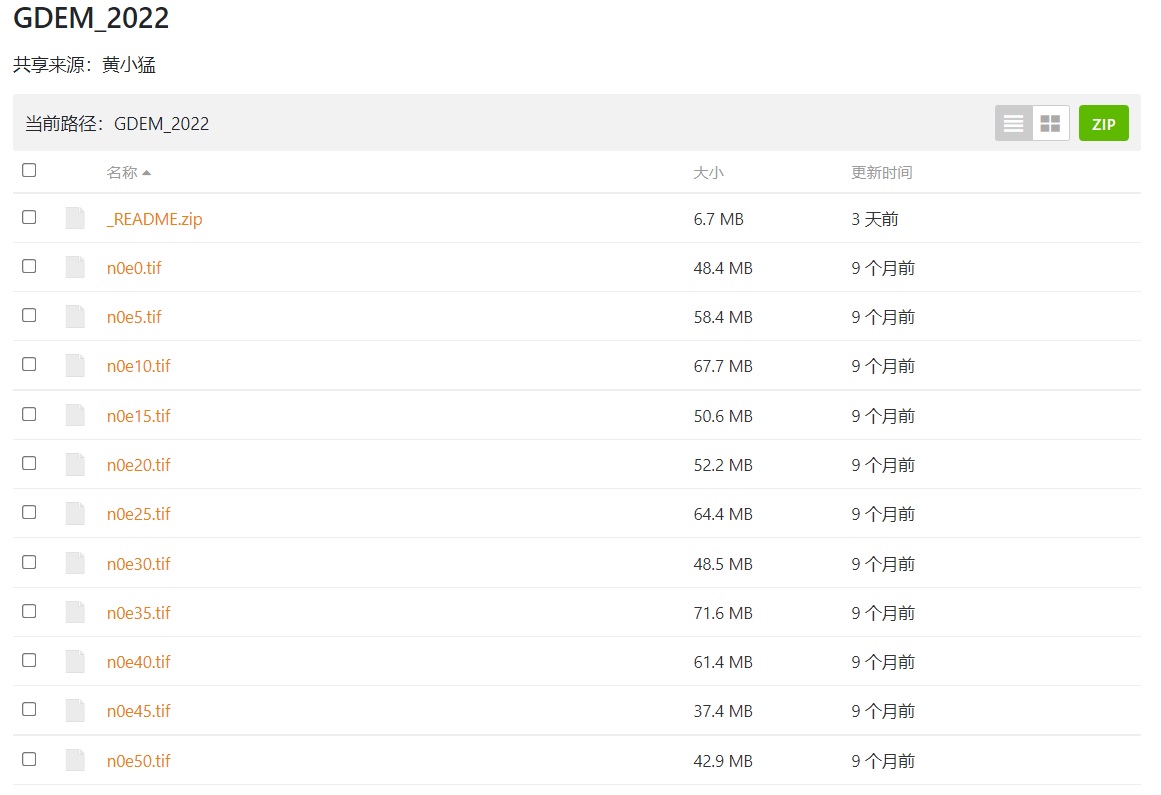Check the box for n0e10.tif
Screen dimensions: 1161x795
click(x=29, y=364)
